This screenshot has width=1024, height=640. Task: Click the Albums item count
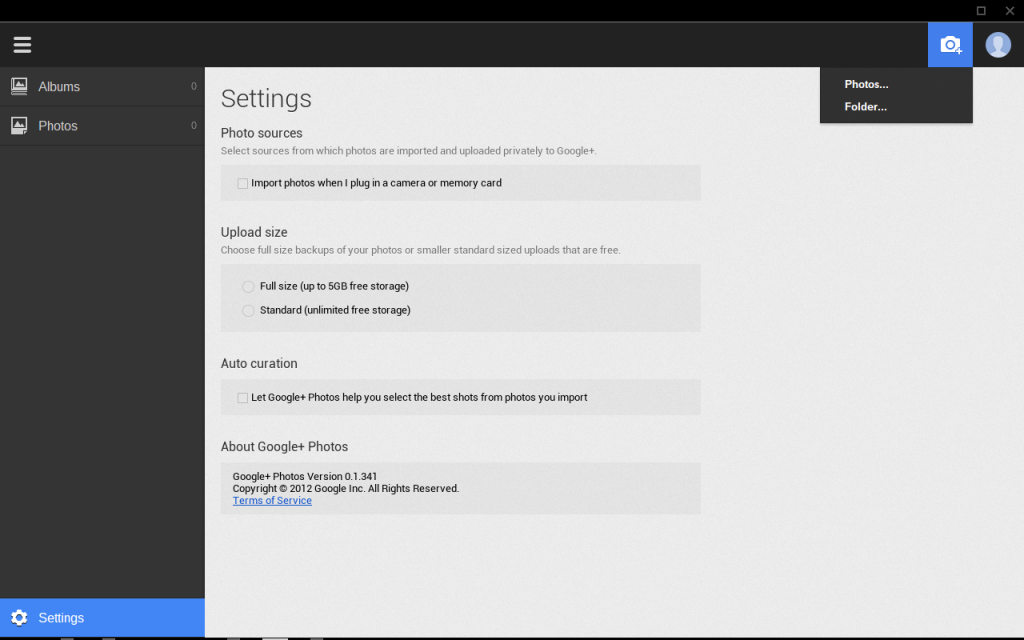pos(194,87)
